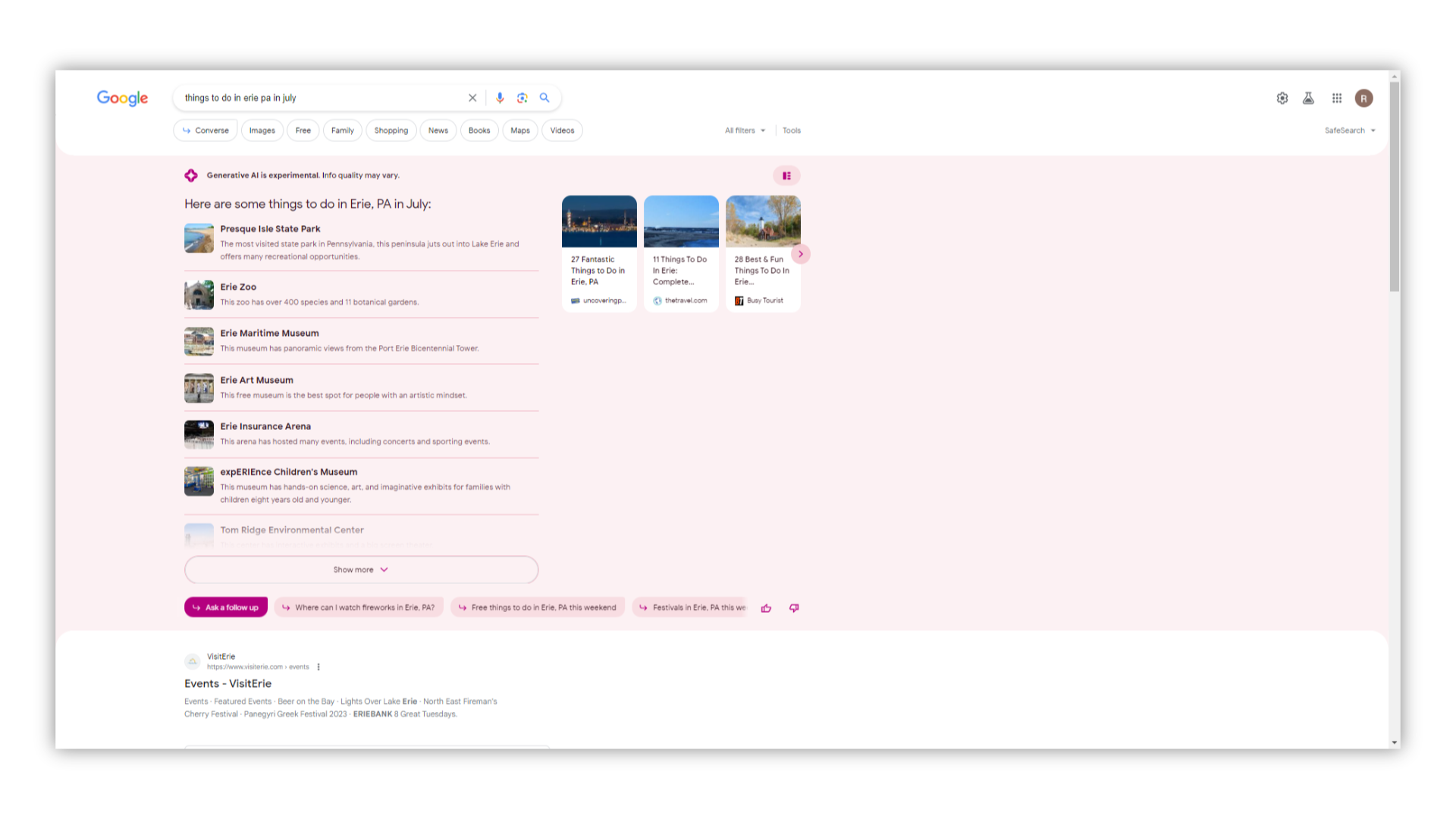Open Search Labs flask icon

click(x=1308, y=99)
